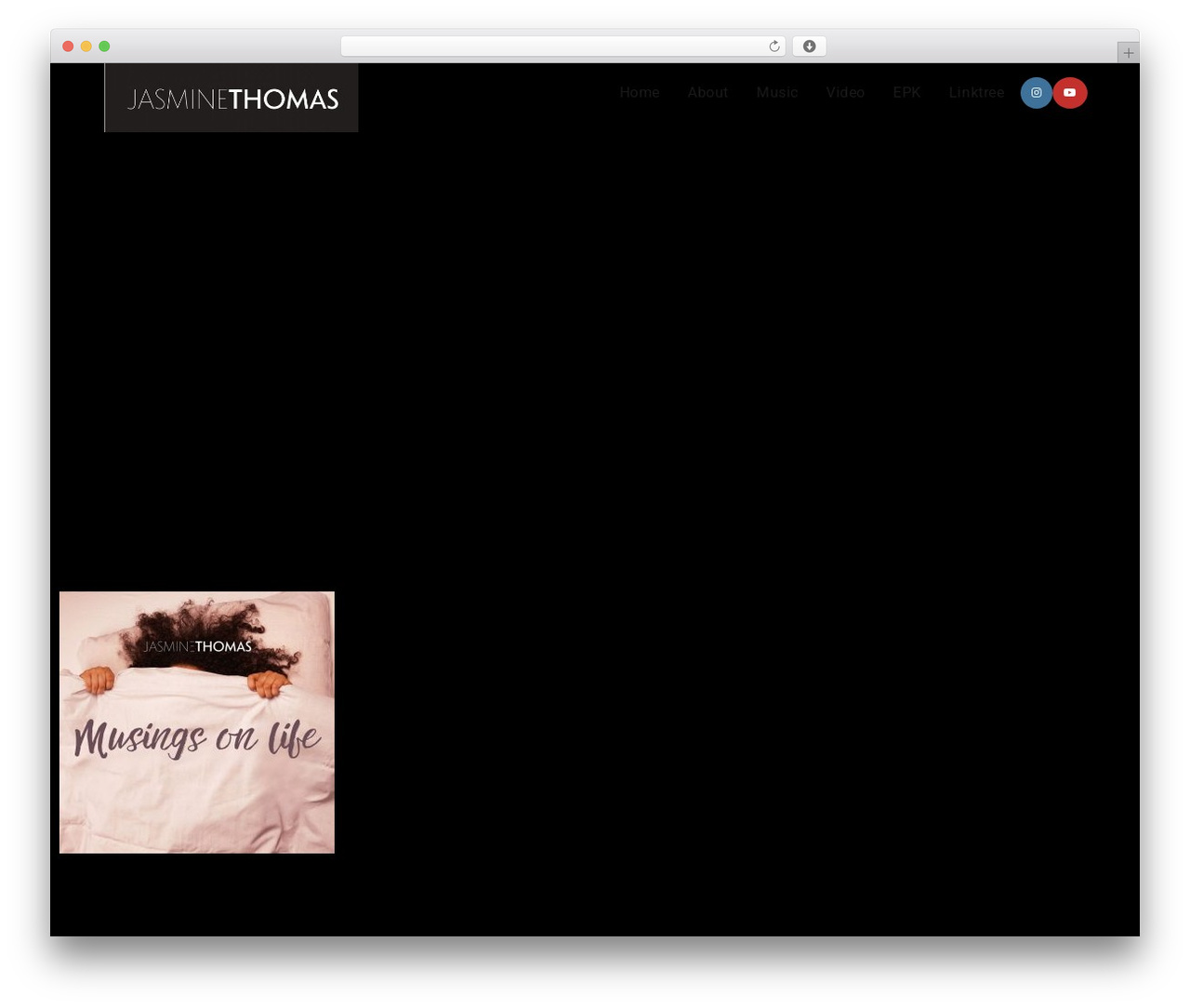Click the Jasmine Thomas header logo
The image size is (1190, 1008).
[x=231, y=98]
